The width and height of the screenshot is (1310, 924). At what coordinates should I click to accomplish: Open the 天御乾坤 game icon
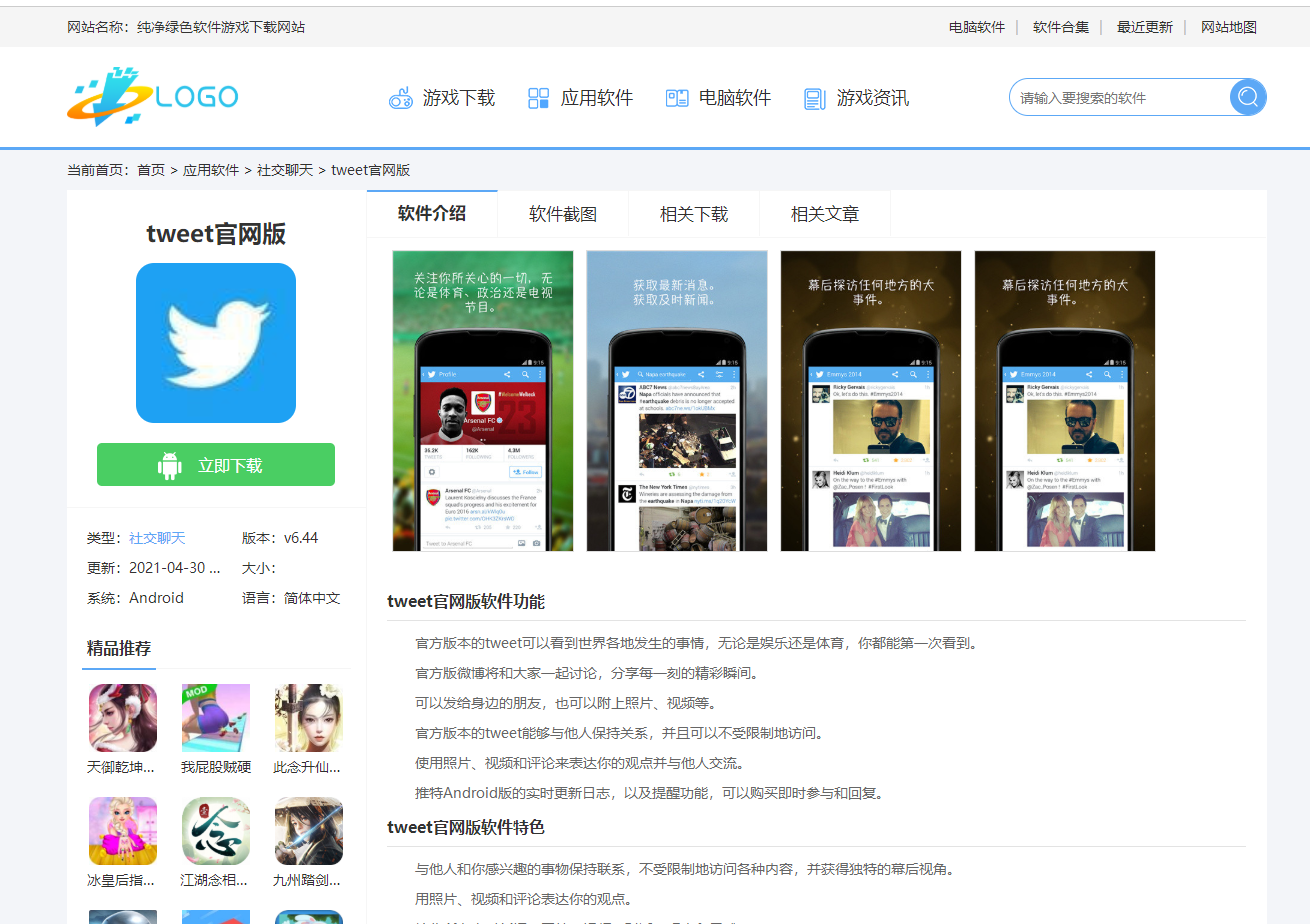123,718
